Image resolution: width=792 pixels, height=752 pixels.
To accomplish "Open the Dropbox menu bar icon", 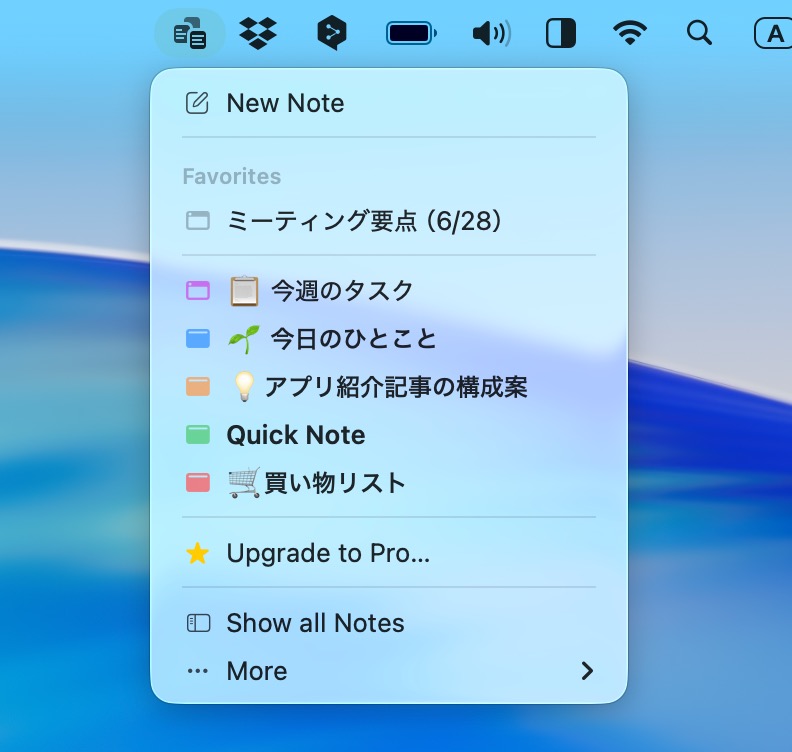I will click(258, 34).
